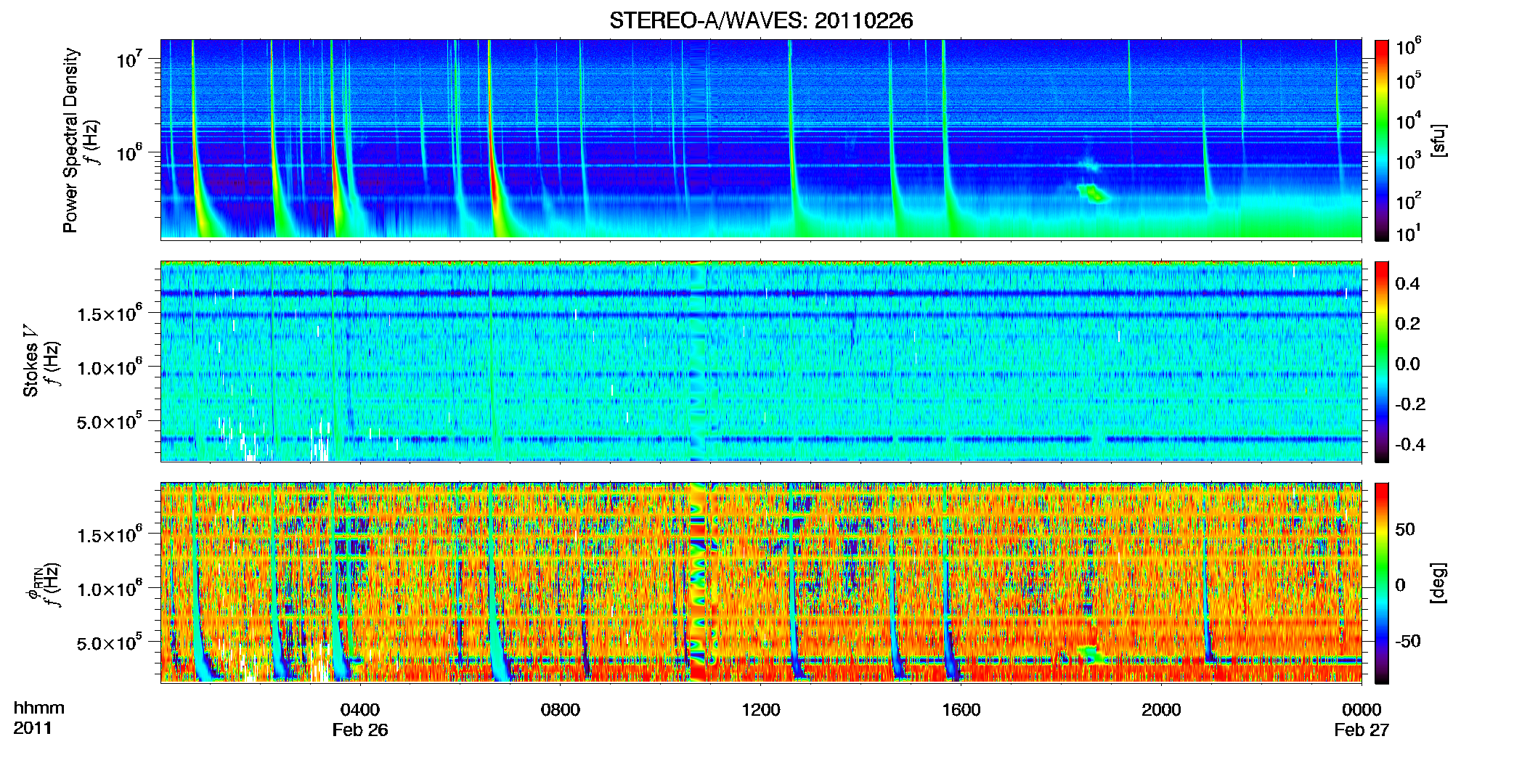
Task: Click the 0000 time axis label
Action: click(1362, 709)
